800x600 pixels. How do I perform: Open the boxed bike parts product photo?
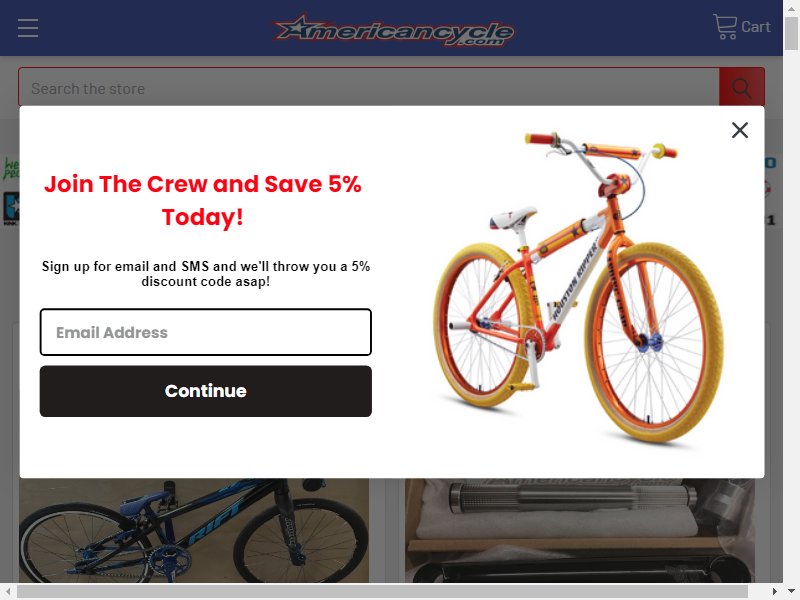(x=580, y=530)
